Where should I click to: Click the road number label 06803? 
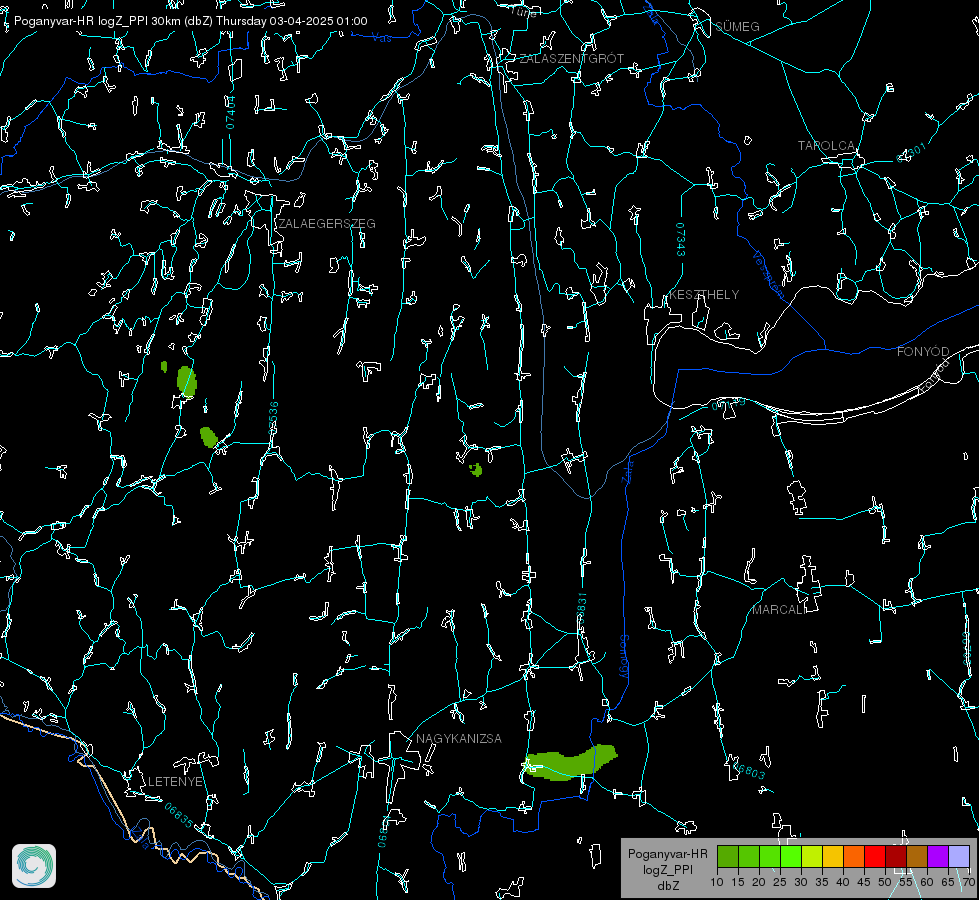[x=750, y=772]
